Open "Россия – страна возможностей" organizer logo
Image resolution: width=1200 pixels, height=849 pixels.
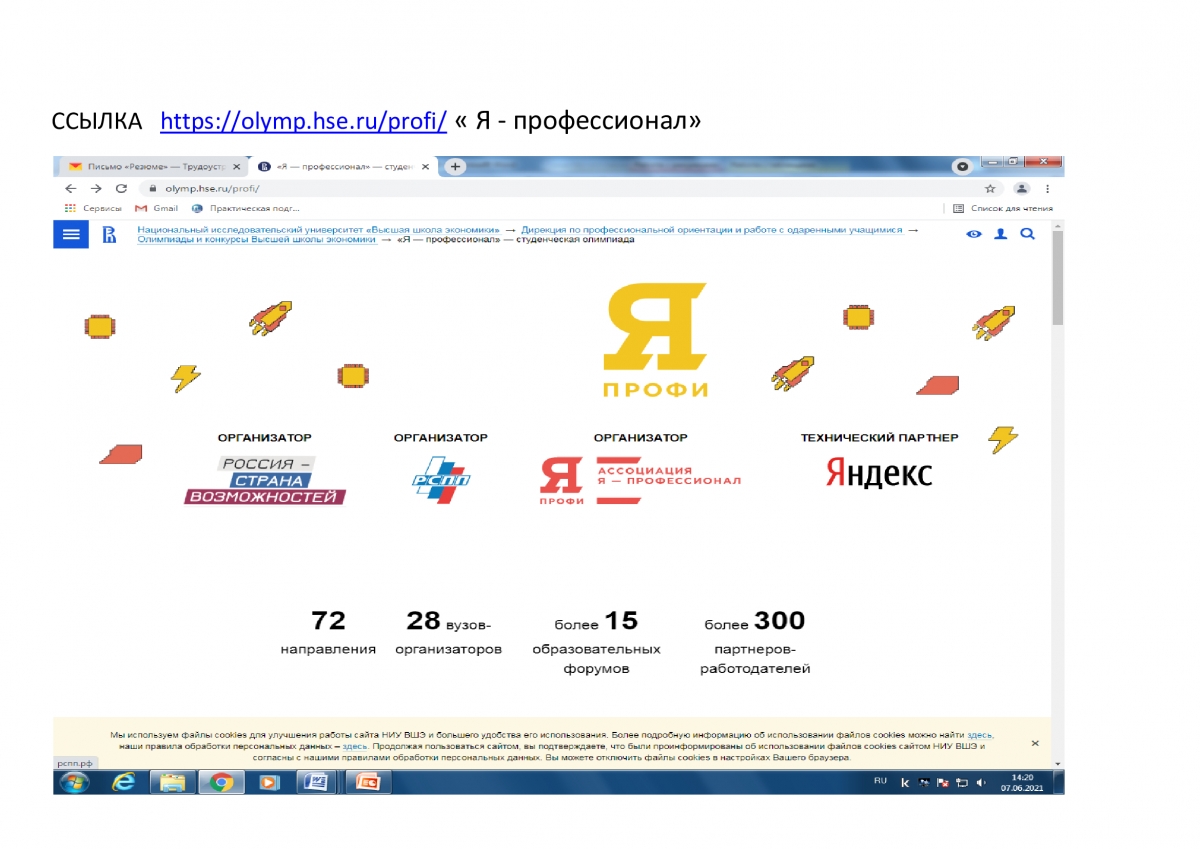pyautogui.click(x=265, y=480)
